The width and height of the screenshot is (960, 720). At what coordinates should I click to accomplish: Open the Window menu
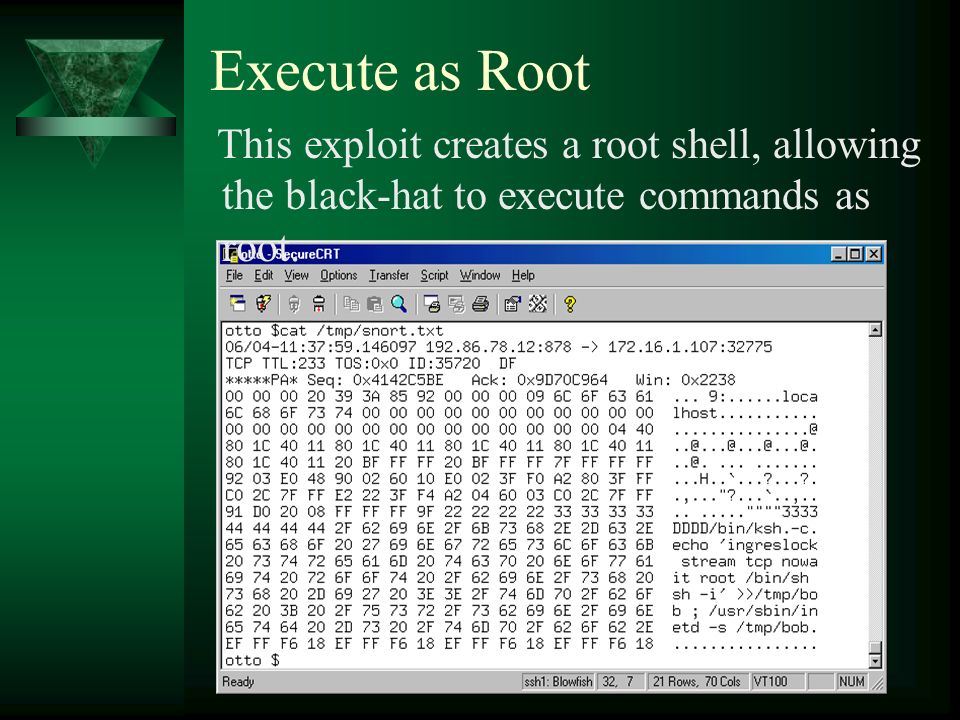pos(480,276)
